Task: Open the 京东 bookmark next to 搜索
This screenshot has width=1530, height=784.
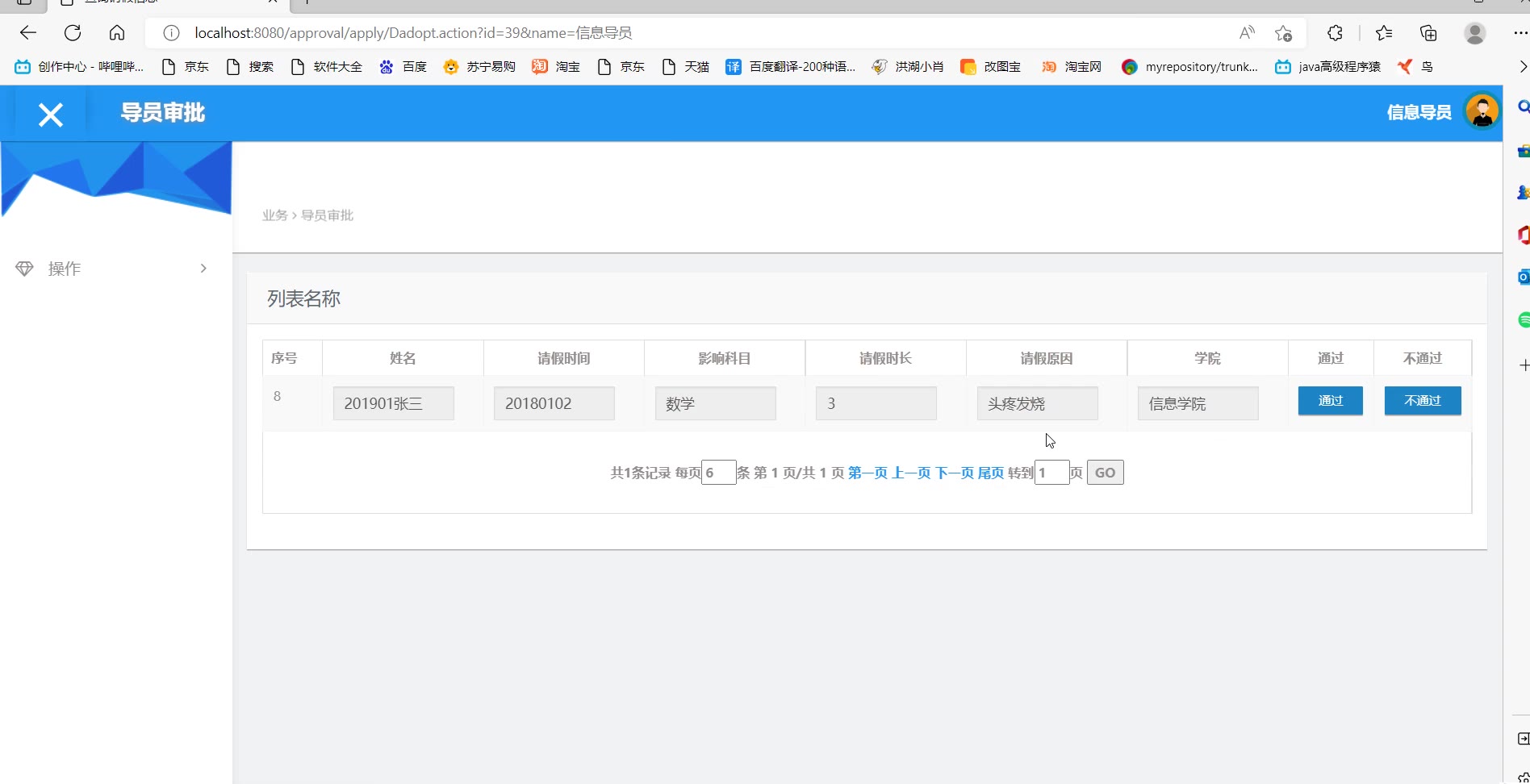Action: tap(186, 67)
